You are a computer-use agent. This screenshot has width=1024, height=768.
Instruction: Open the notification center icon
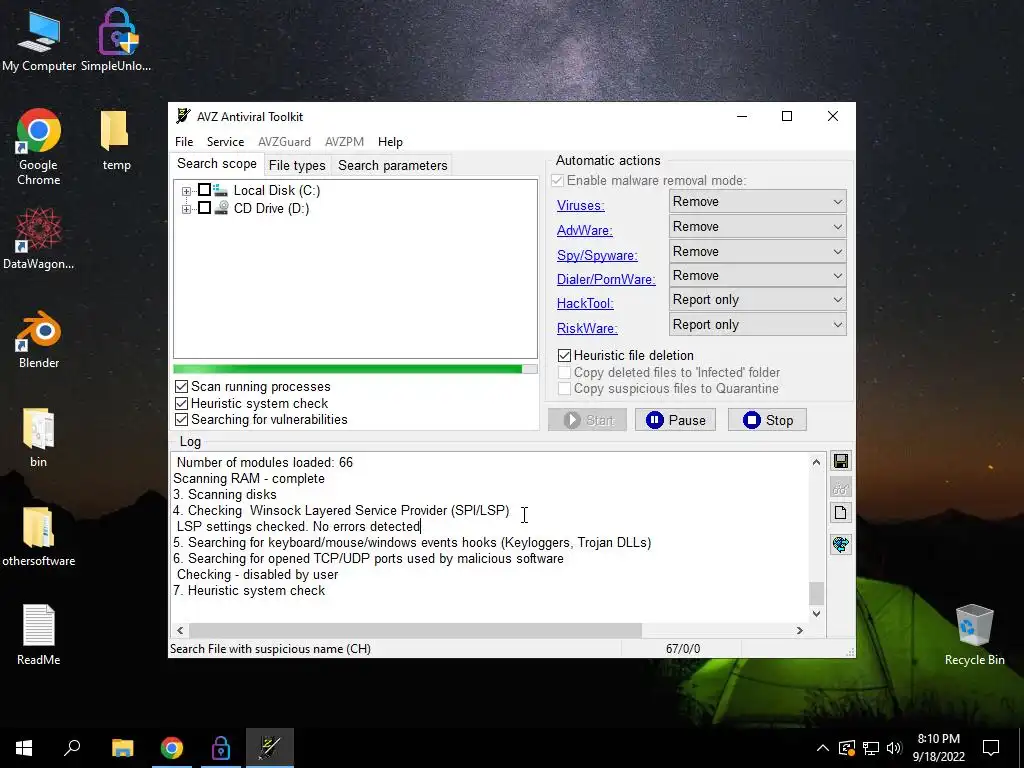pos(991,748)
